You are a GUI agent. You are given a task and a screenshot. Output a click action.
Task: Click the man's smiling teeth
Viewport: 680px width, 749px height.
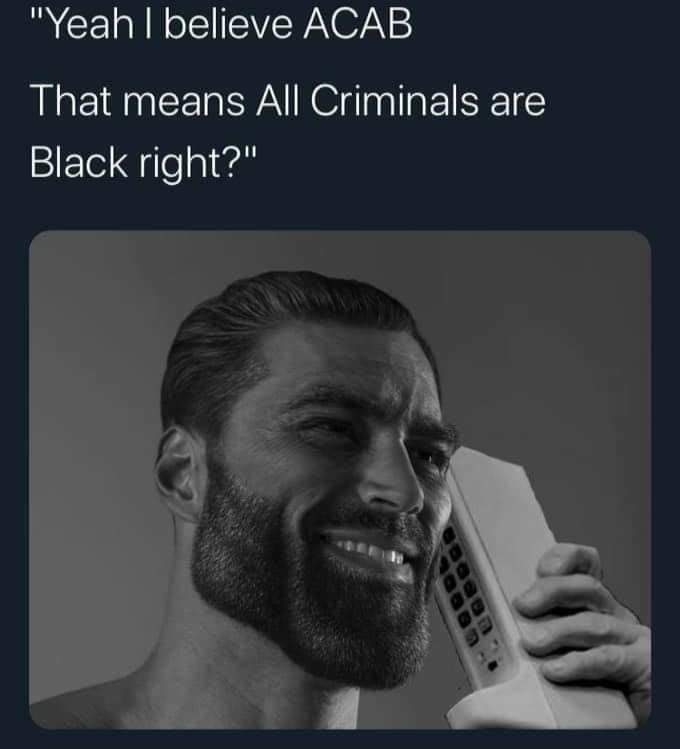tap(370, 551)
